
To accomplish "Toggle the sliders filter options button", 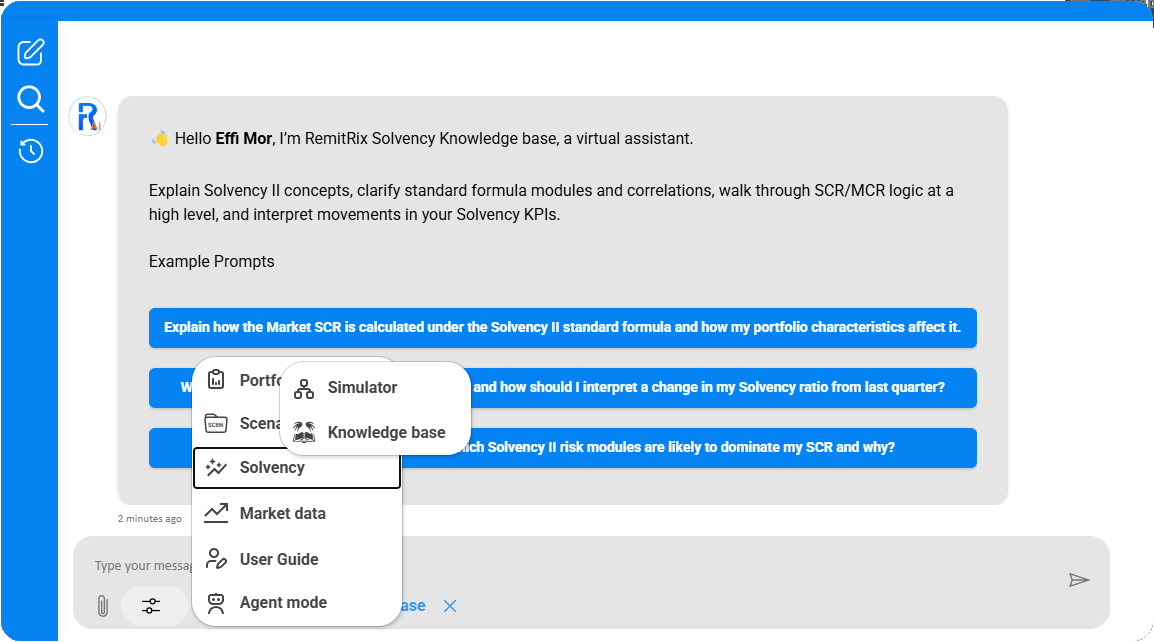I will tap(151, 606).
